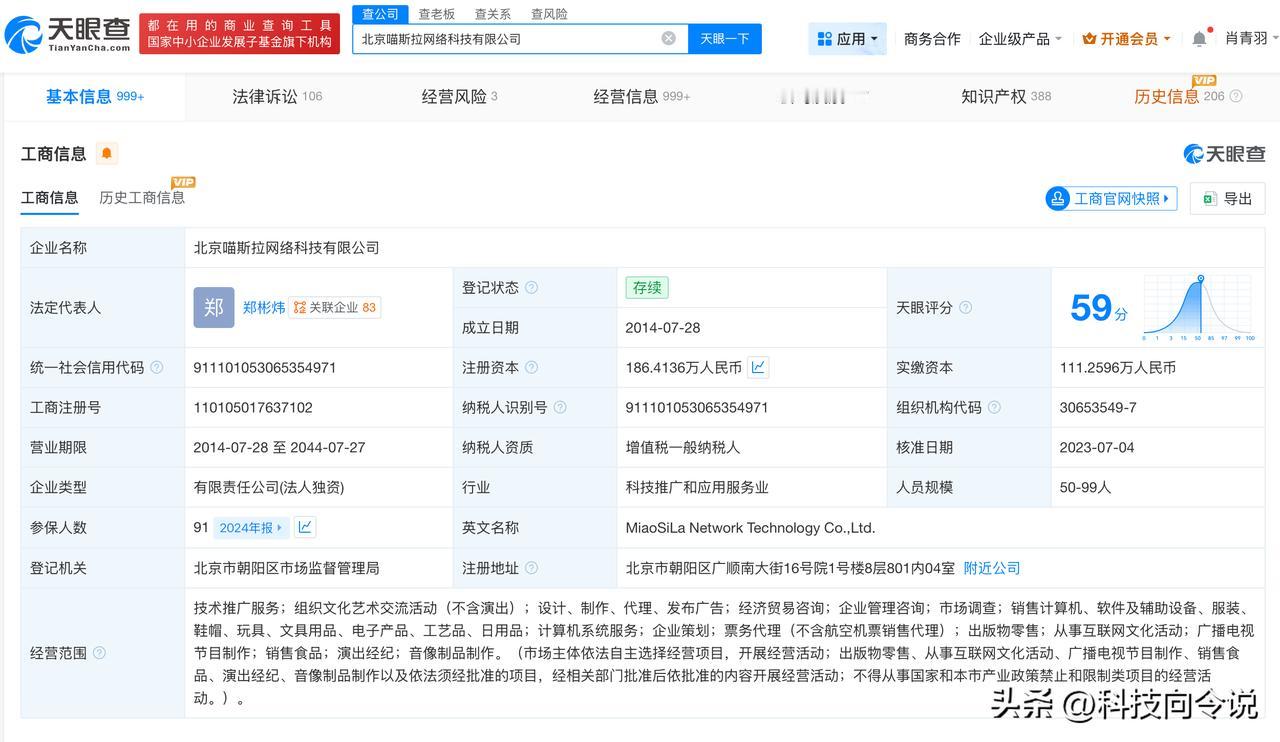Image resolution: width=1280 pixels, height=742 pixels.
Task: Open the 商务合作 link
Action: [x=932, y=39]
